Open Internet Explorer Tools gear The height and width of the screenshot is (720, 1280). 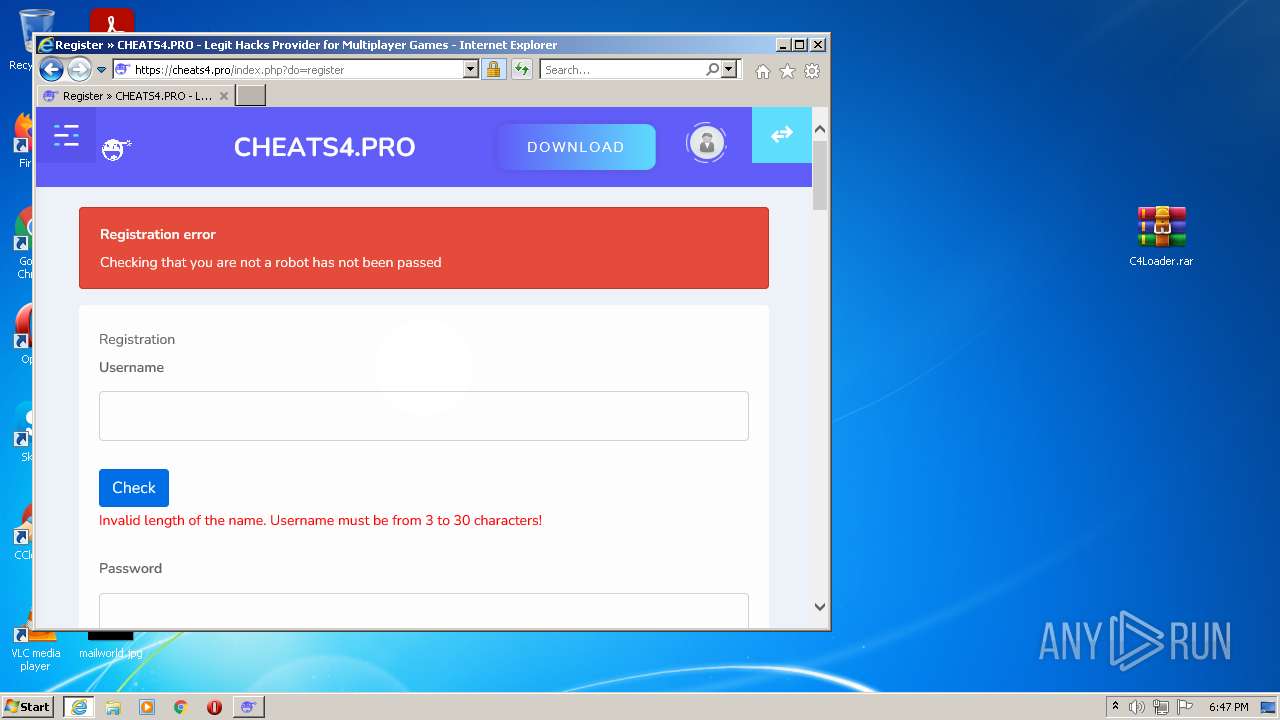812,71
